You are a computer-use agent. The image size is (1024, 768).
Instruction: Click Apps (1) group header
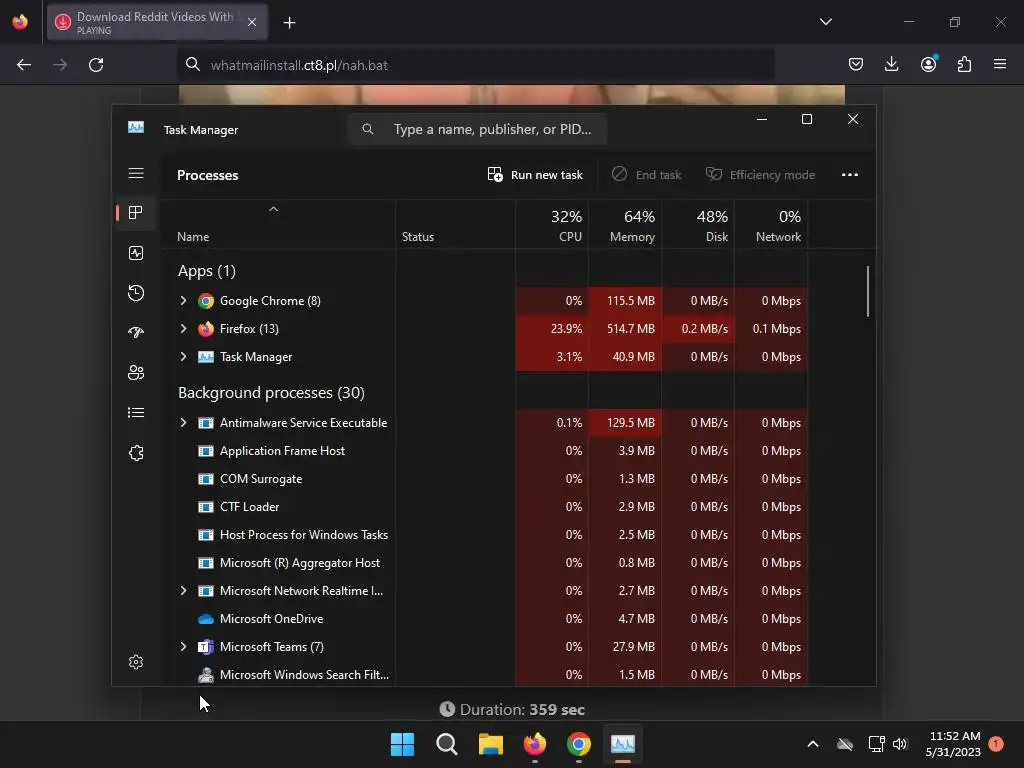(x=206, y=270)
